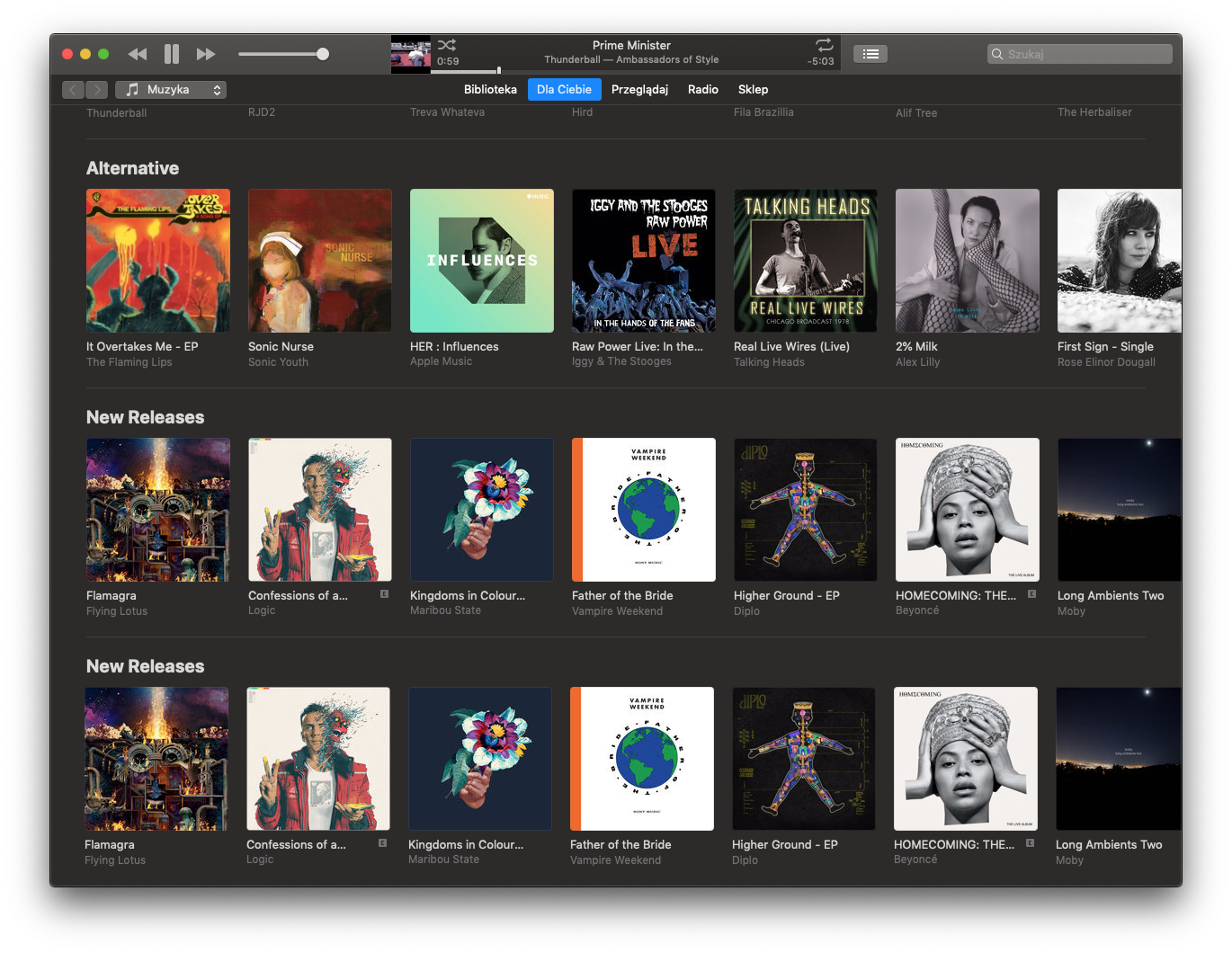Click the now playing album artwork
This screenshot has height=953, width=1232.
pyautogui.click(x=411, y=54)
